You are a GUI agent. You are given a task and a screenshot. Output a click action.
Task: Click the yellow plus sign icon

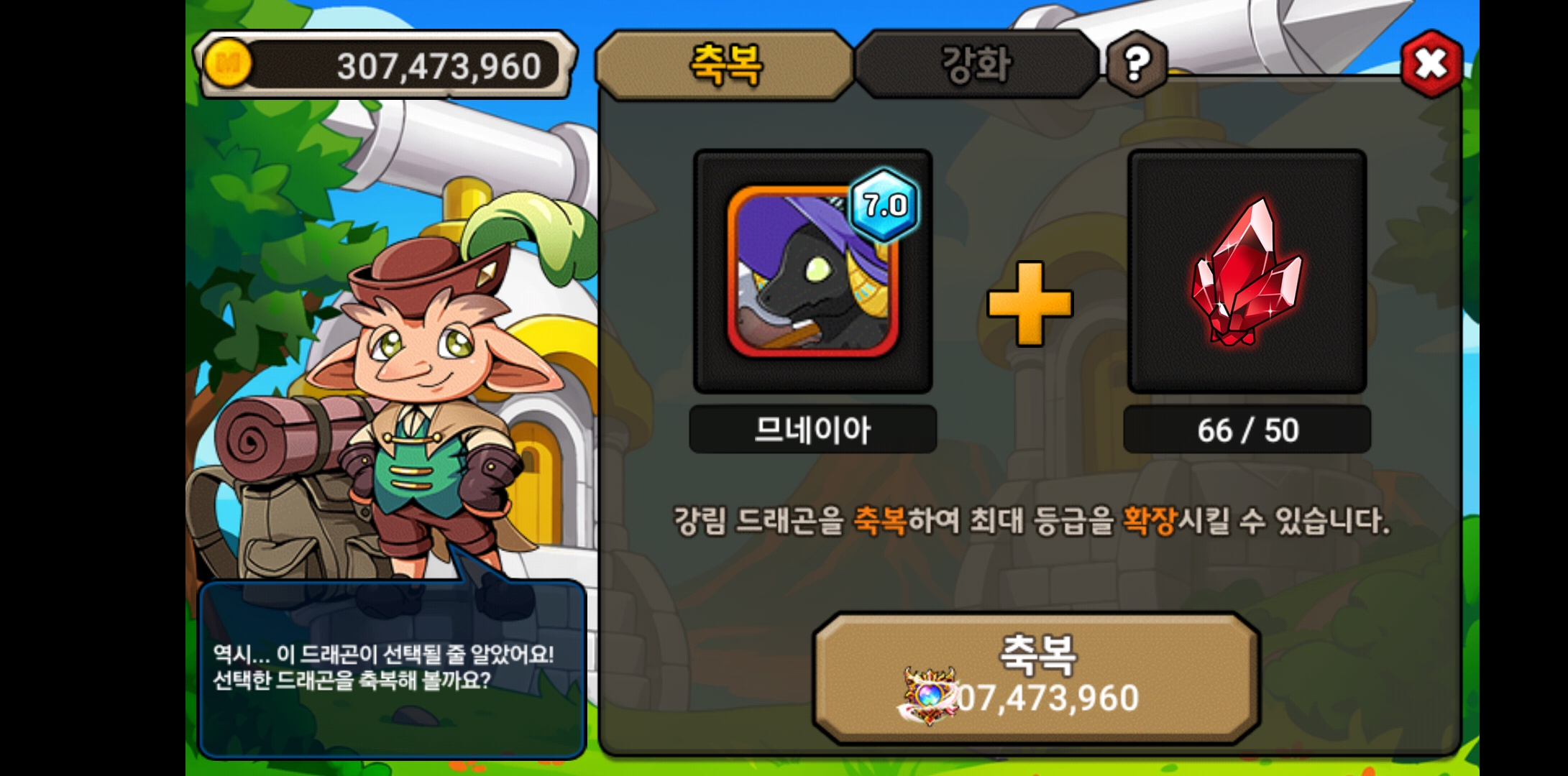[1030, 303]
